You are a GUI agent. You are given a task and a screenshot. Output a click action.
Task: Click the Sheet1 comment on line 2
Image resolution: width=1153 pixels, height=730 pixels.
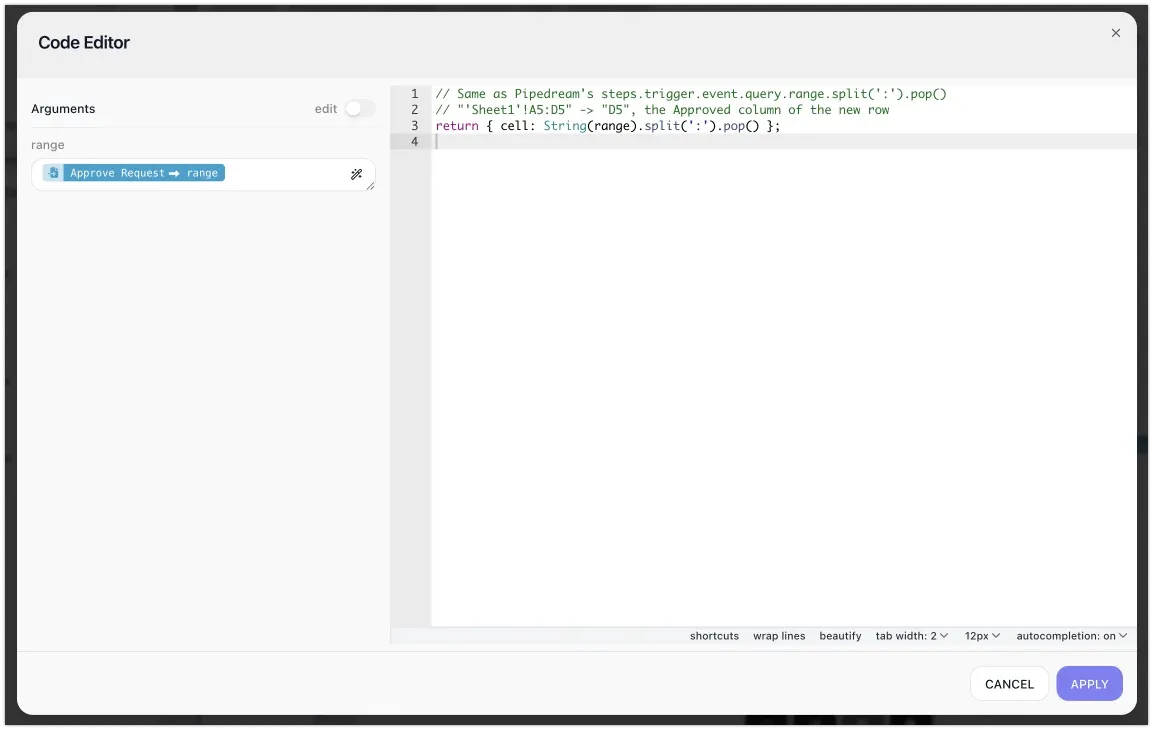662,110
